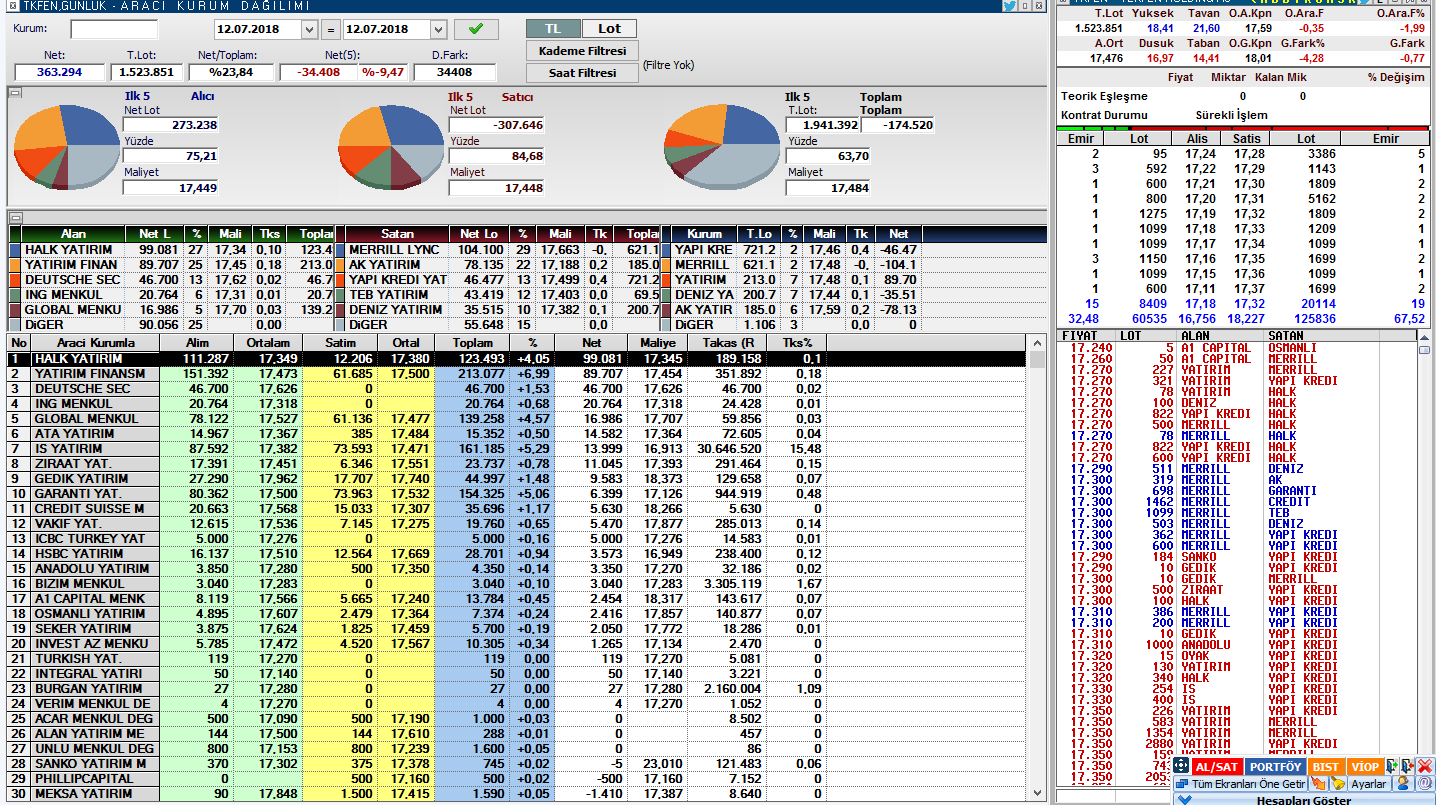Click the green-arrow door login icon
Screen dimensions: 1436x805
[1393, 766]
